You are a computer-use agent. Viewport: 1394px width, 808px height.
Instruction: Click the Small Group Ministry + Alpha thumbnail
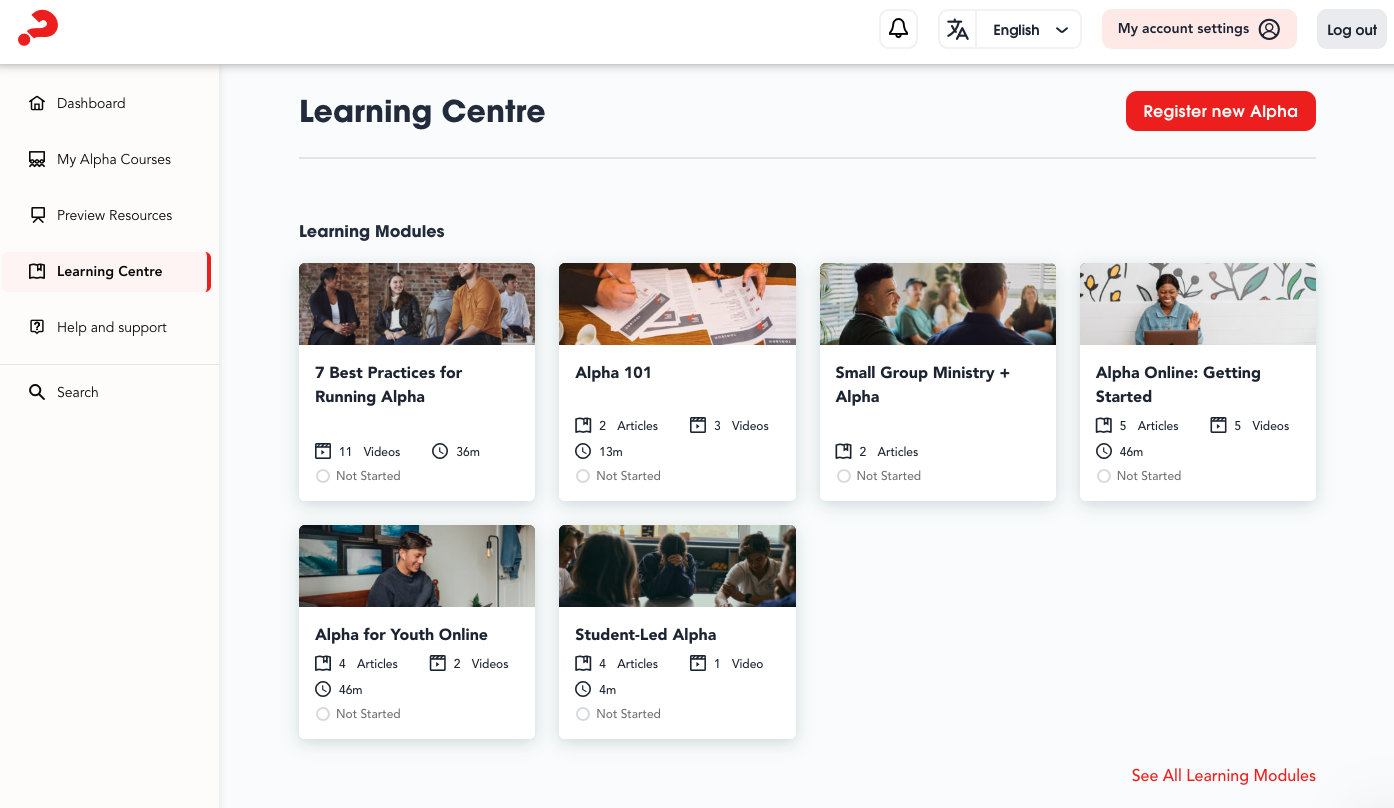[x=937, y=303]
